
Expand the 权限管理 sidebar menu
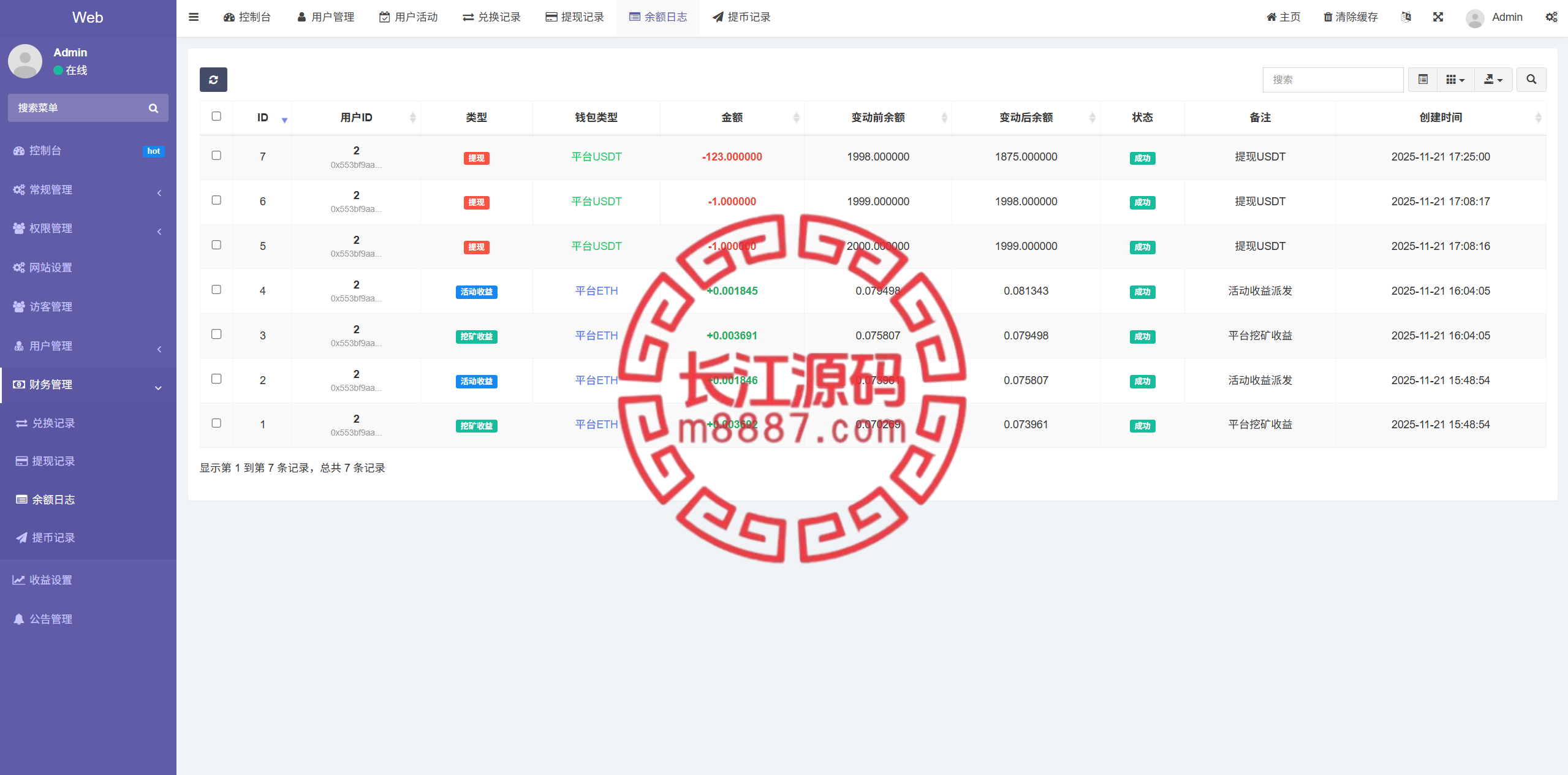pos(88,229)
